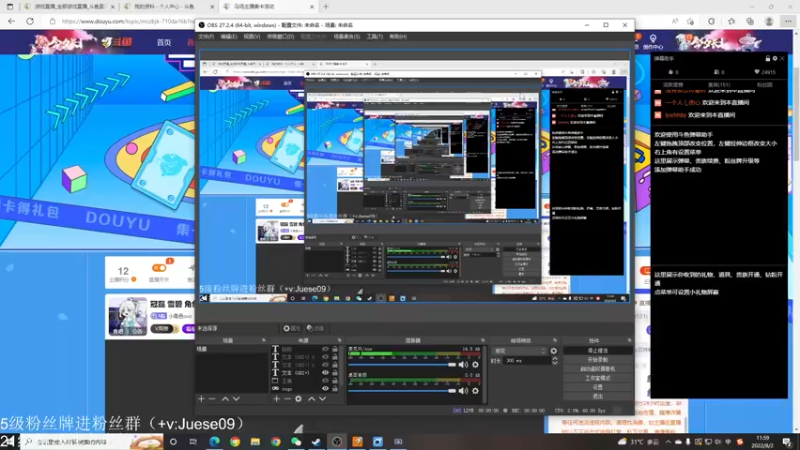Show hidden system tray icons chevron
This screenshot has width=800, height=450.
click(x=668, y=442)
